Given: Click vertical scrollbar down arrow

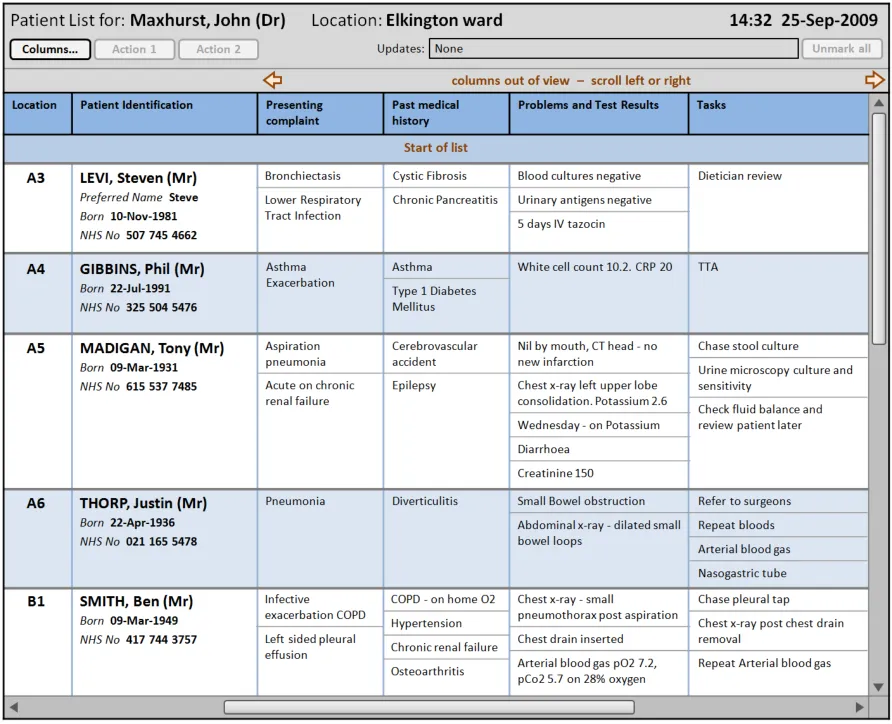Looking at the screenshot, I should (x=879, y=688).
